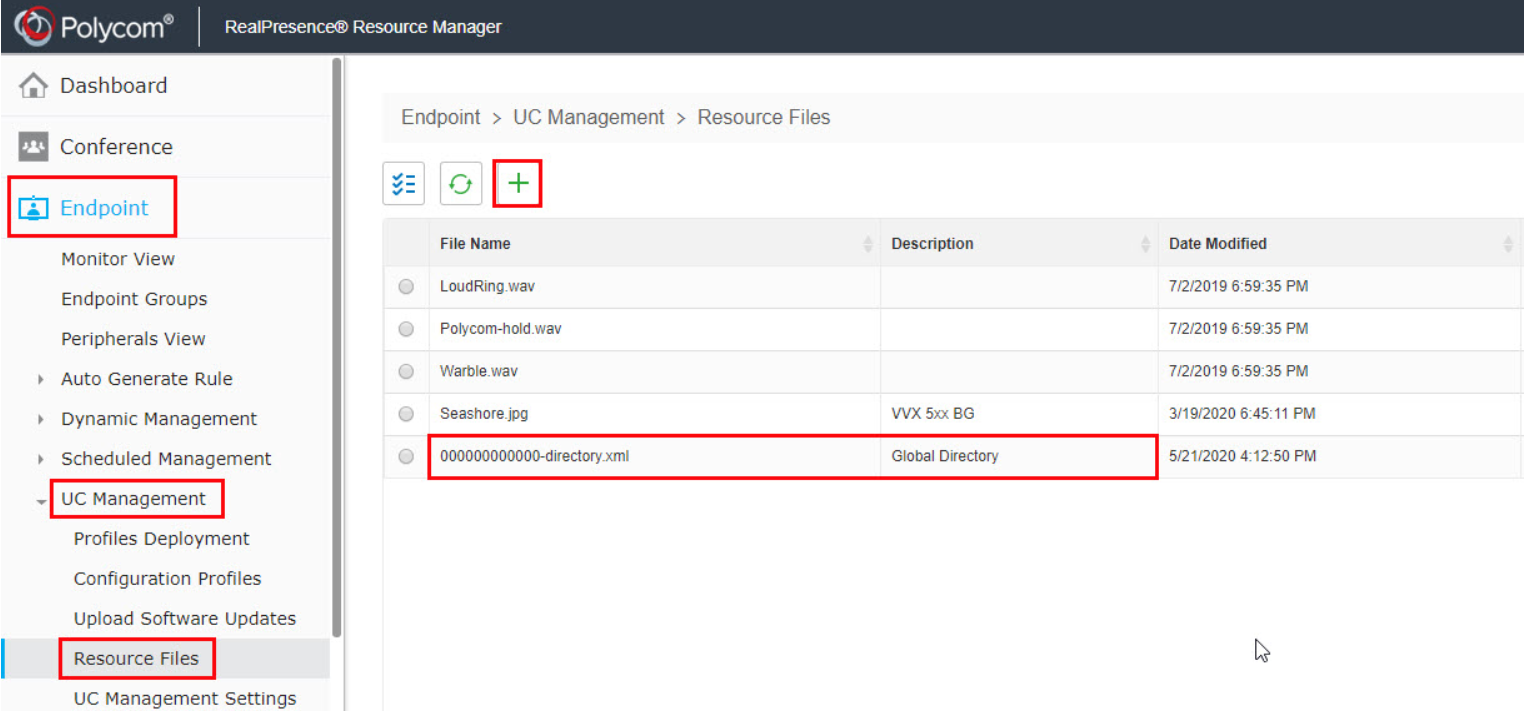Screen dimensions: 1532x711
Task: Select the home icon next to Dashboard
Action: pyautogui.click(x=33, y=85)
